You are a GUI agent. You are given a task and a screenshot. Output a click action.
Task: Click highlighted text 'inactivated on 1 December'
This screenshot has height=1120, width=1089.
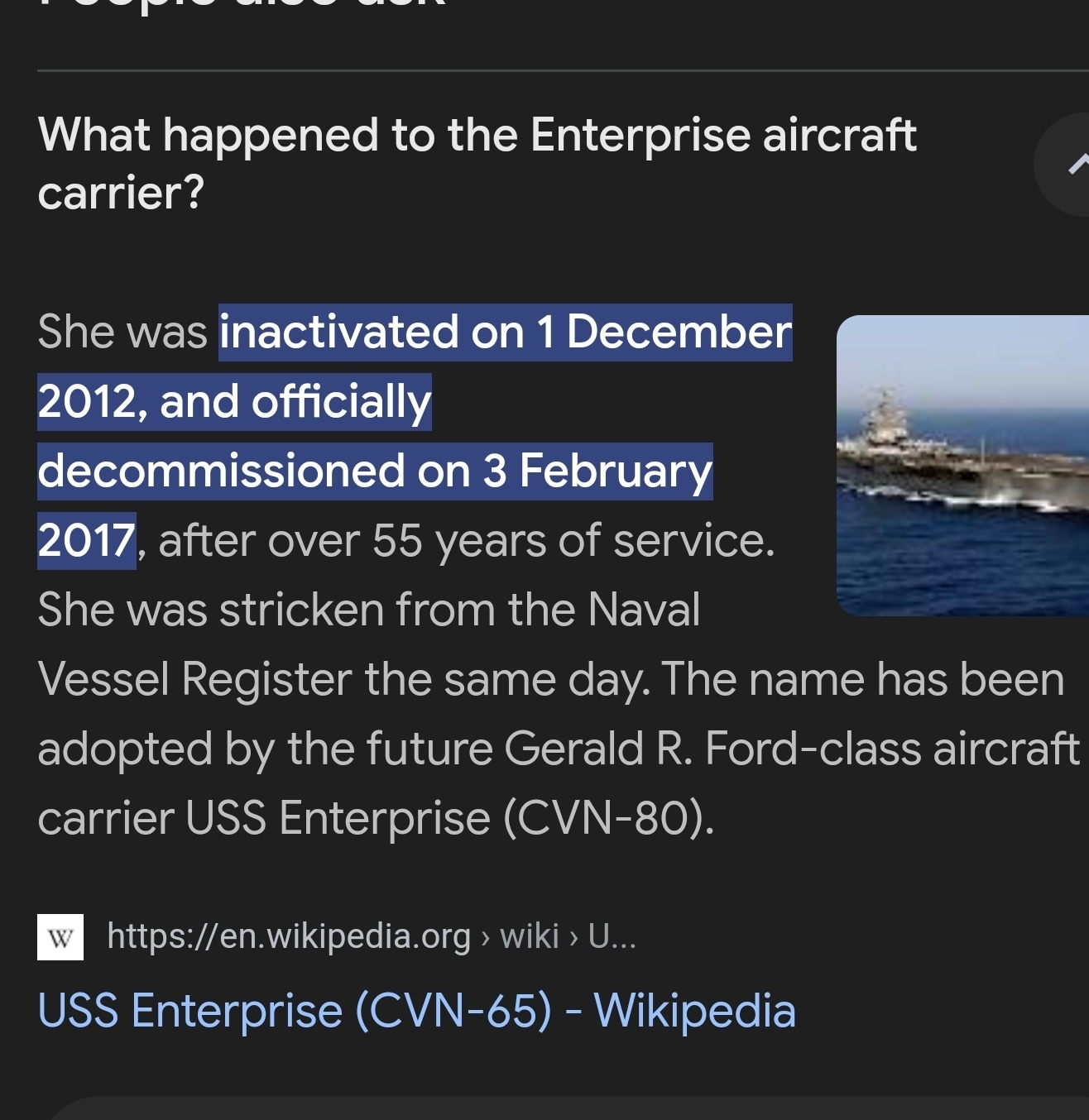click(x=505, y=333)
